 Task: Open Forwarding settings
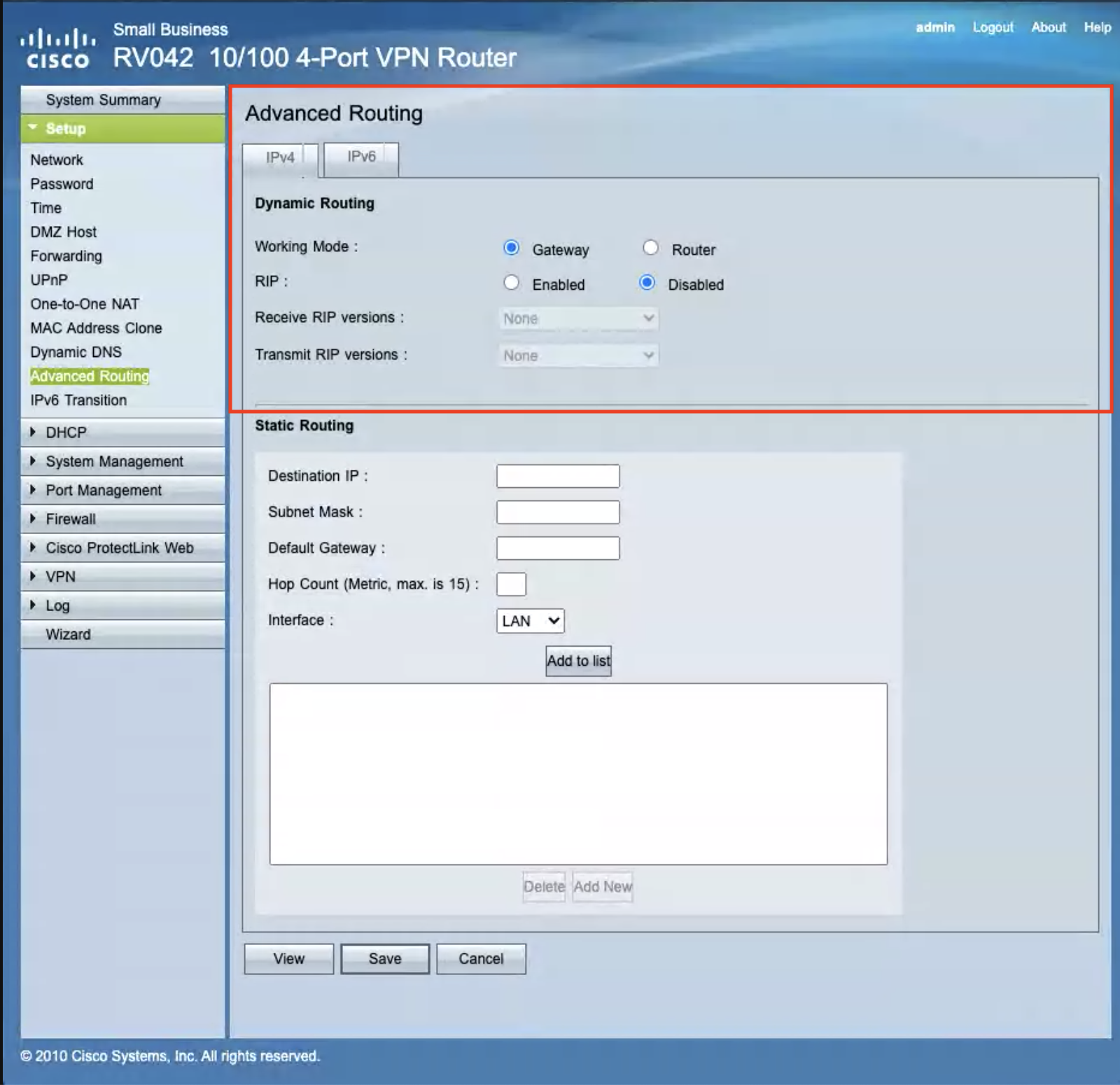[66, 256]
